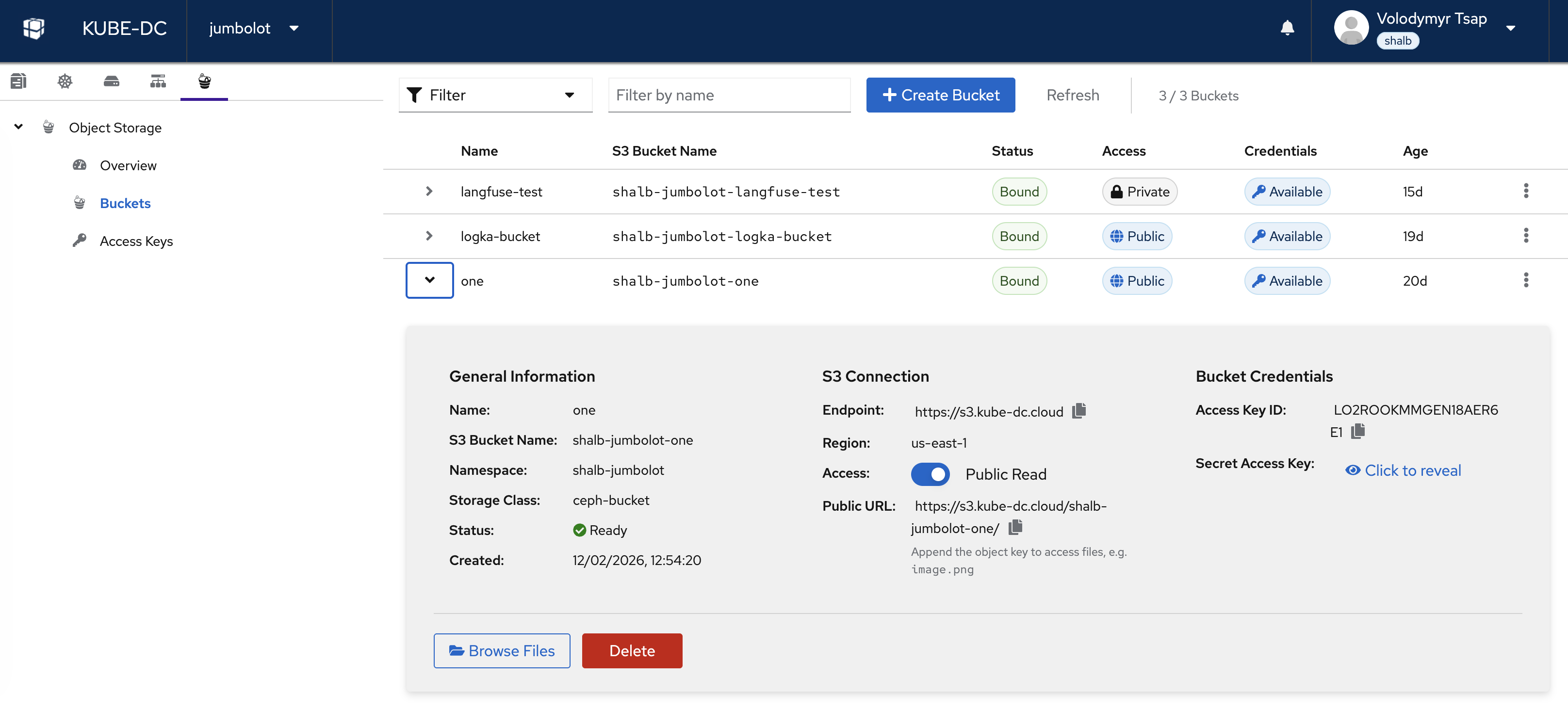Click the Create Bucket button
Viewport: 1568px width, 711px height.
940,95
